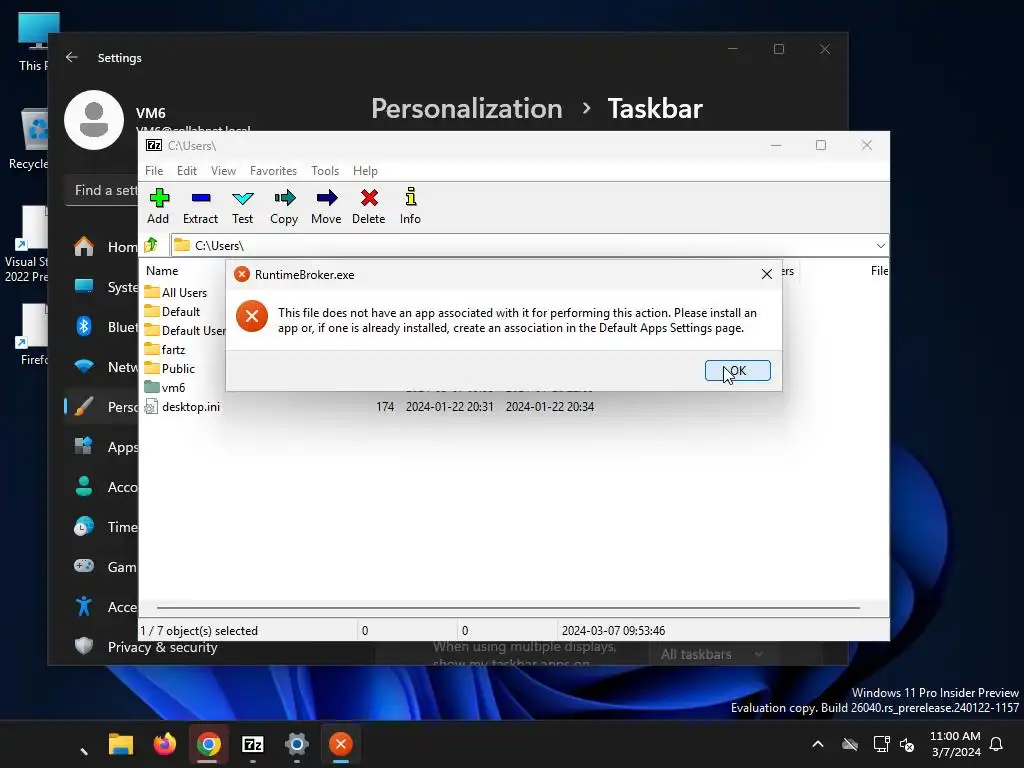
Task: Select the Recycle Bin desktop icon
Action: 29,138
